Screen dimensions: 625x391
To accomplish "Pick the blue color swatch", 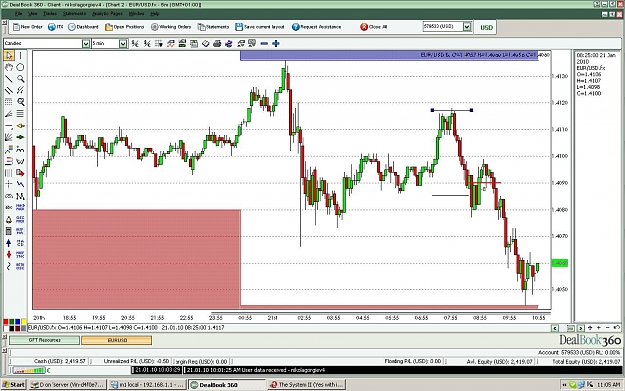I will pyautogui.click(x=18, y=322).
